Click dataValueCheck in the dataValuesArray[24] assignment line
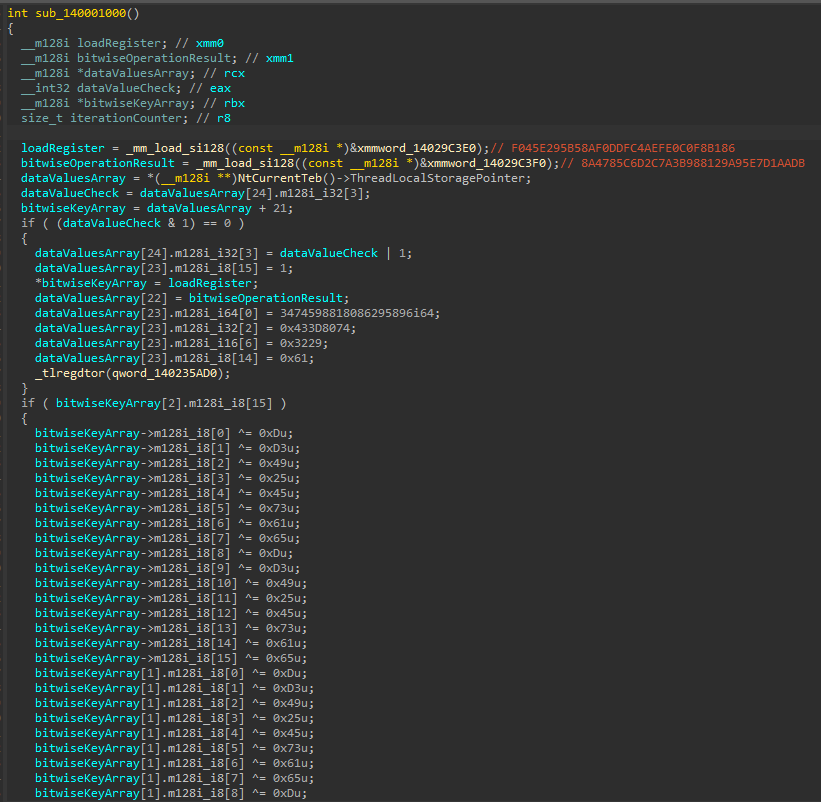 pyautogui.click(x=70, y=193)
